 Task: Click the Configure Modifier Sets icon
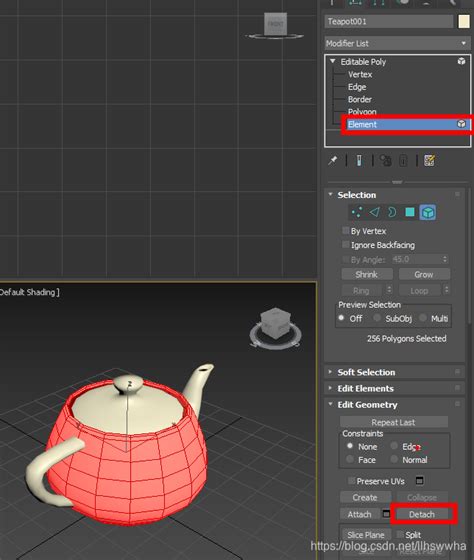click(x=429, y=160)
